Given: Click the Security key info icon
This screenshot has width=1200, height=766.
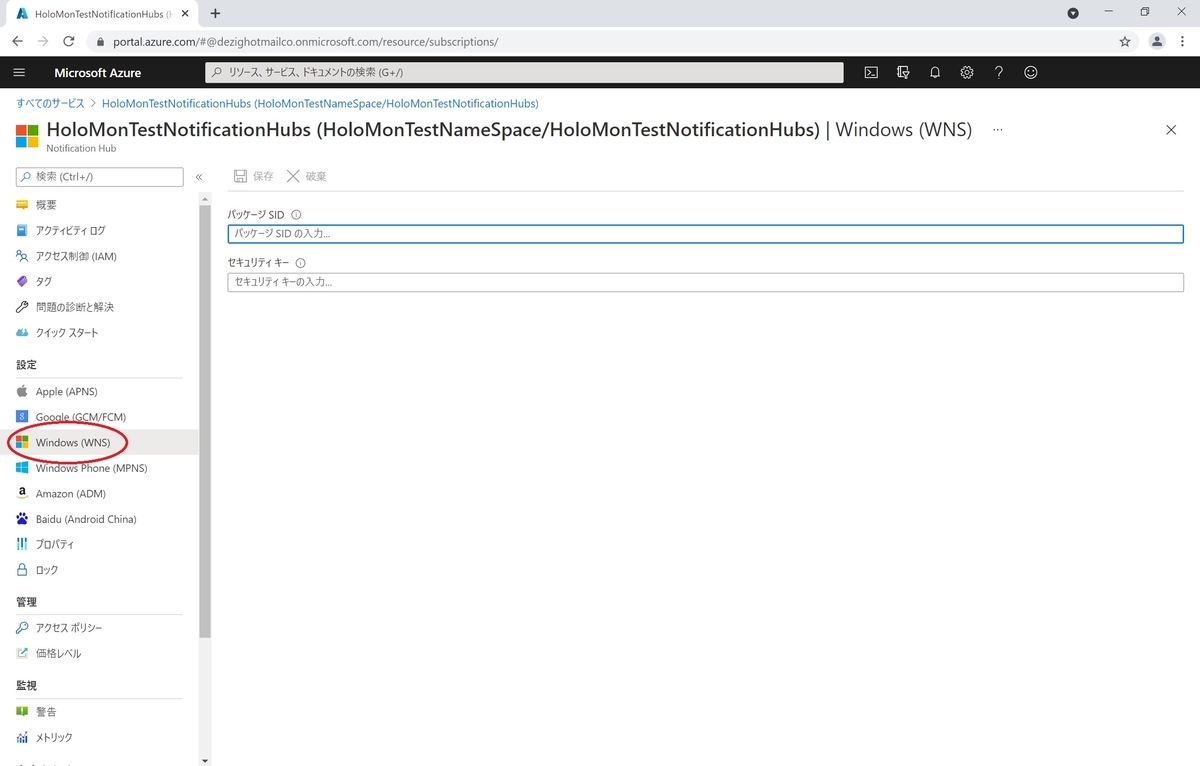Looking at the screenshot, I should pos(301,262).
